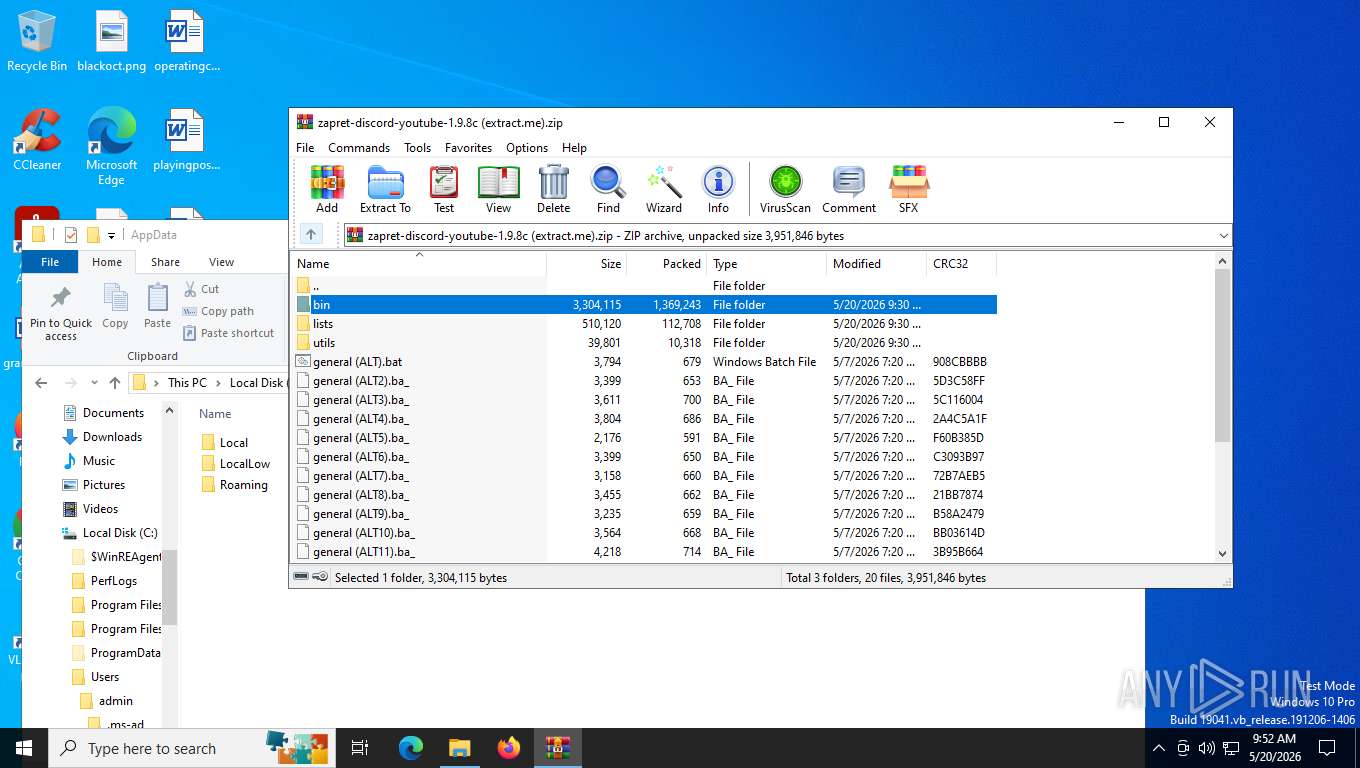Select the utils folder in archive

(x=645, y=343)
